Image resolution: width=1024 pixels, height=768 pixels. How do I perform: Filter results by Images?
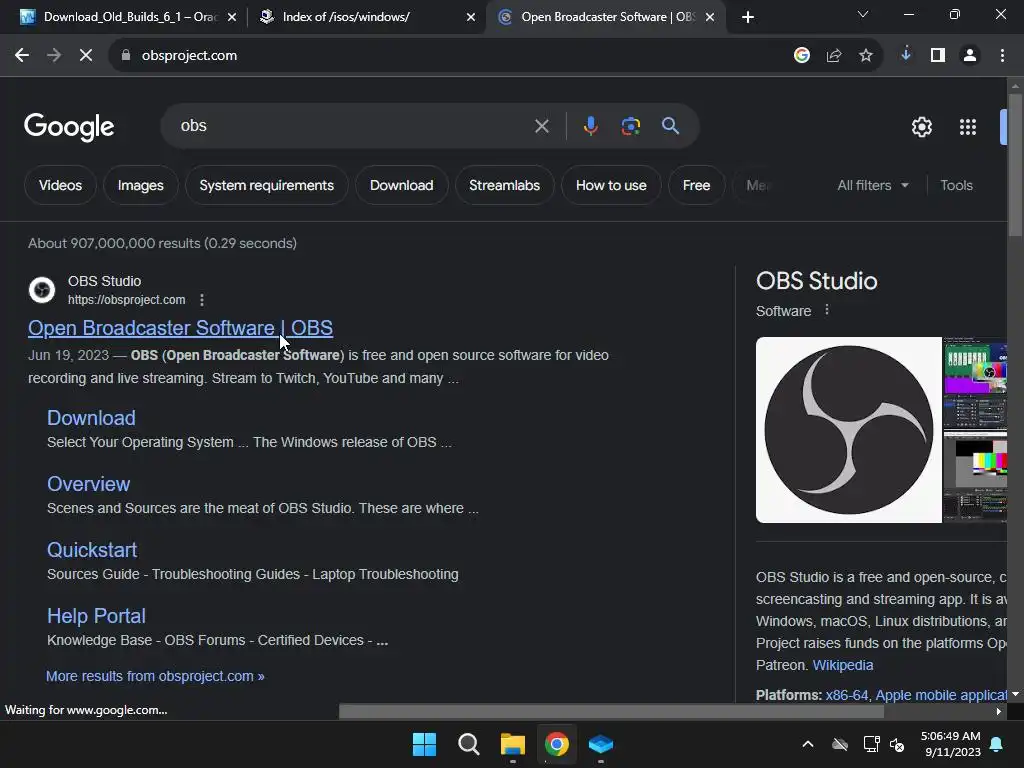140,185
